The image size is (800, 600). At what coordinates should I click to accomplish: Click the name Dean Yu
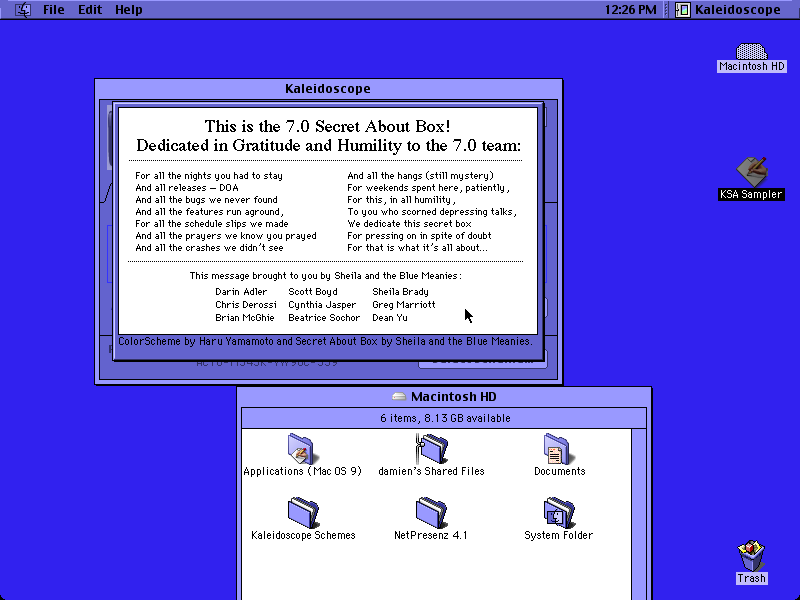tap(390, 318)
